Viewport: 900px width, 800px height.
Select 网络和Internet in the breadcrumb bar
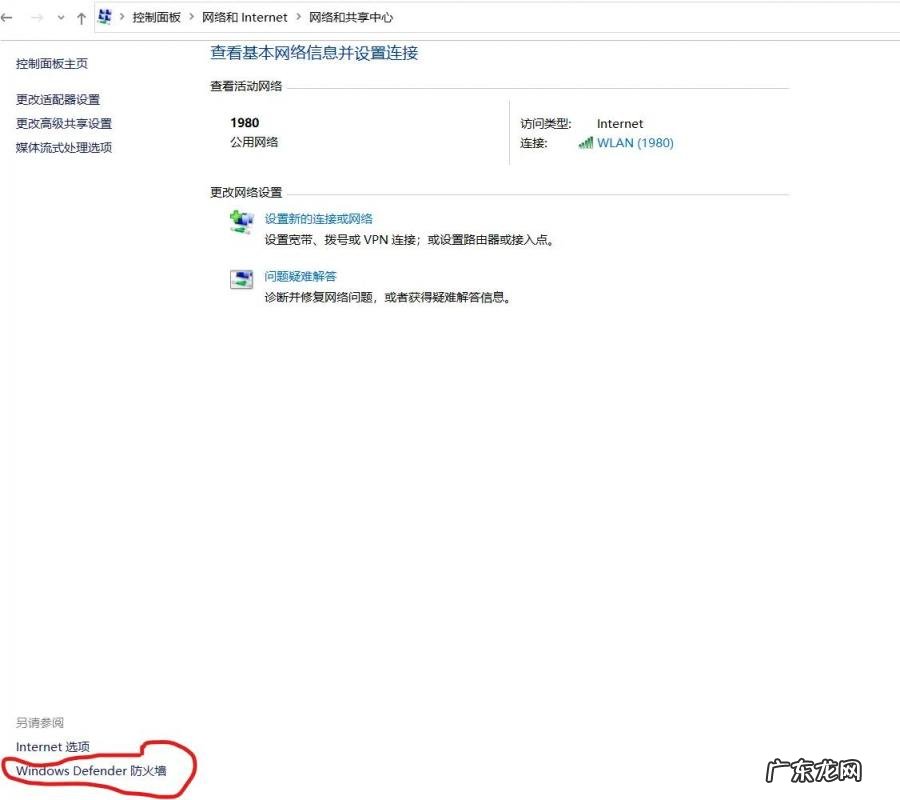click(244, 17)
